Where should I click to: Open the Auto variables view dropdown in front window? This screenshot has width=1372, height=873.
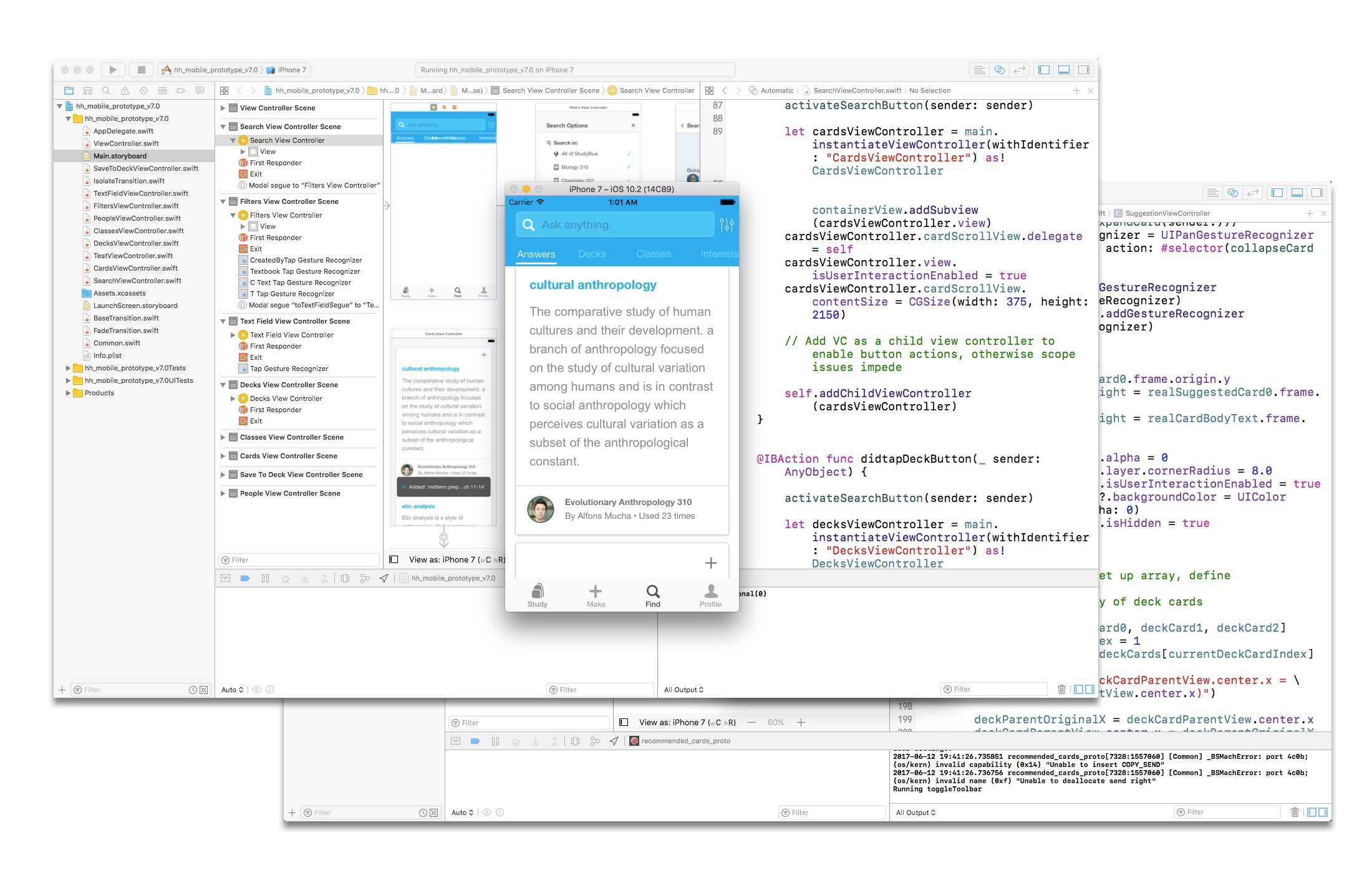click(232, 690)
